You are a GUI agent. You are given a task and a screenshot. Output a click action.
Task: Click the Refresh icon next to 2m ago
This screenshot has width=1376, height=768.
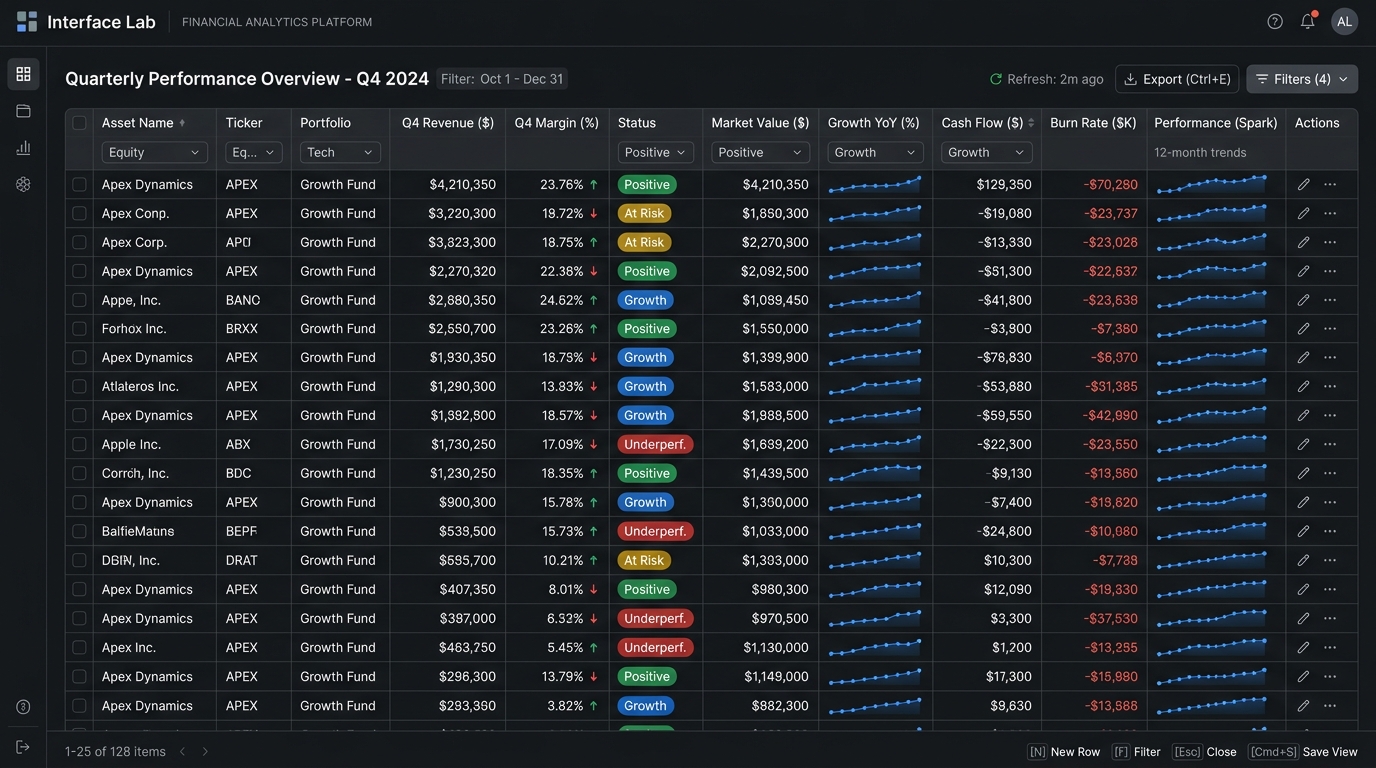click(996, 79)
